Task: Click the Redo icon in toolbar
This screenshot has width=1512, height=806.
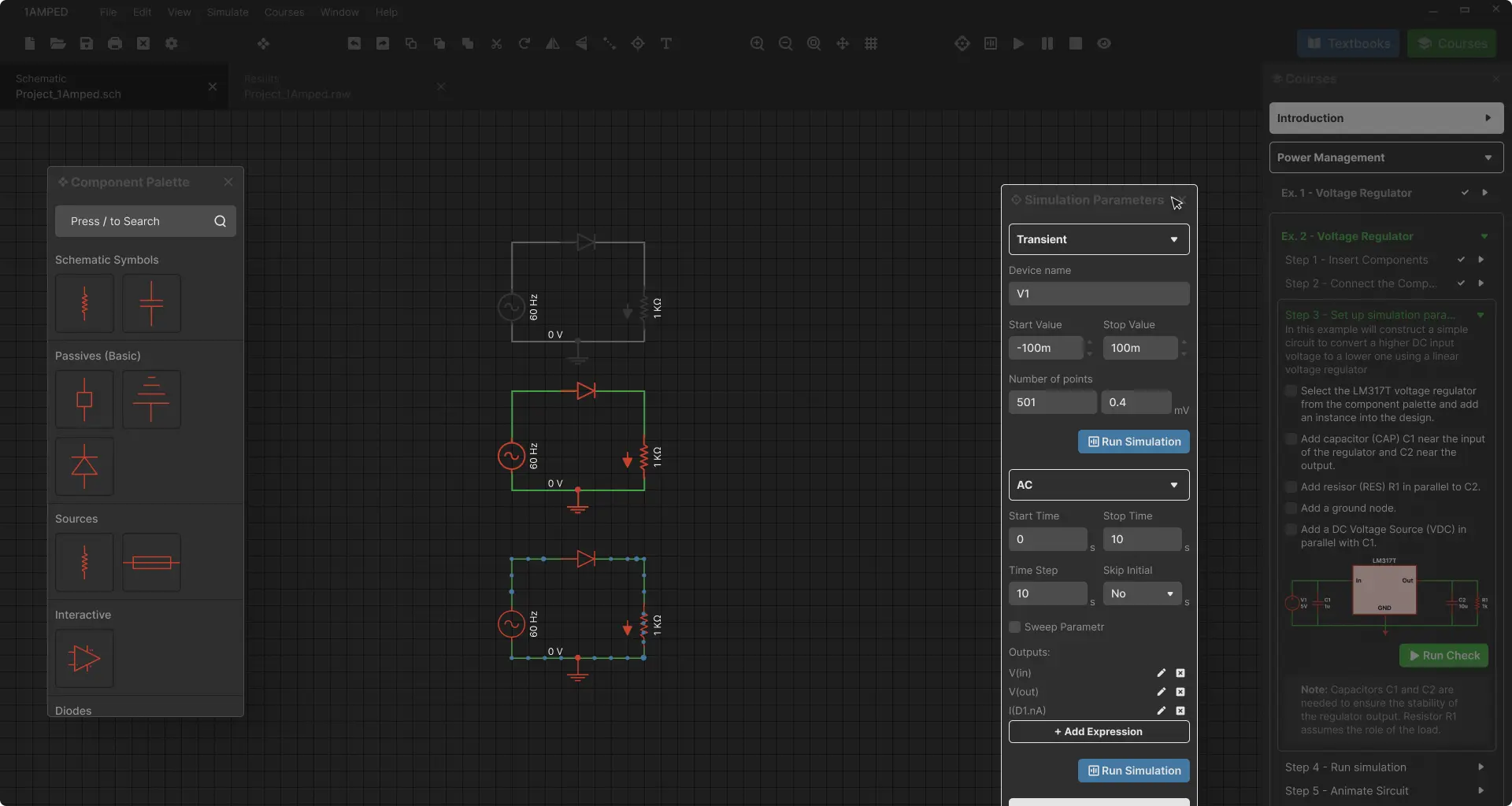Action: (x=383, y=43)
